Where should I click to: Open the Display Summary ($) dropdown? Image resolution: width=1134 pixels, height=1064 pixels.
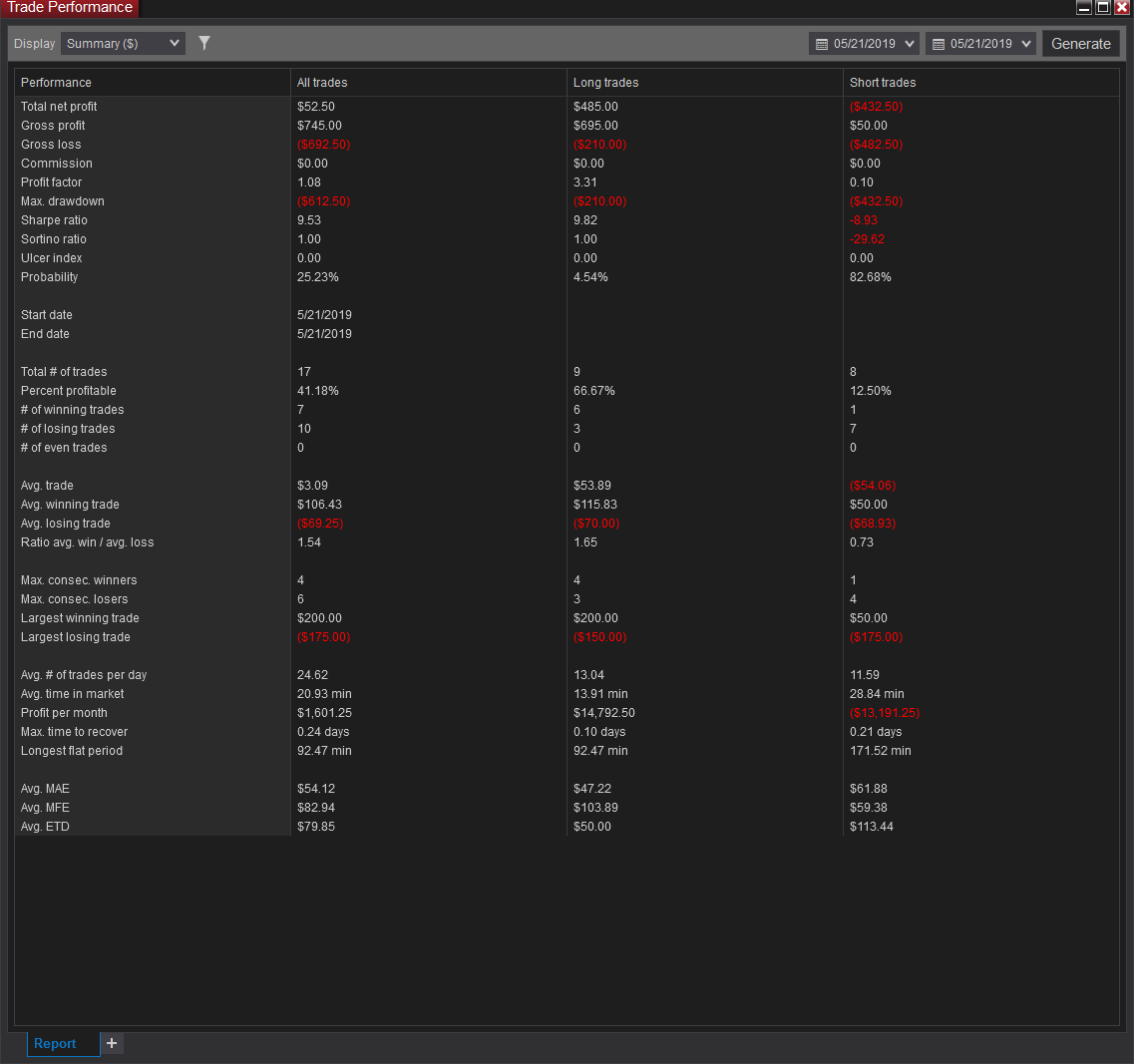(x=123, y=44)
